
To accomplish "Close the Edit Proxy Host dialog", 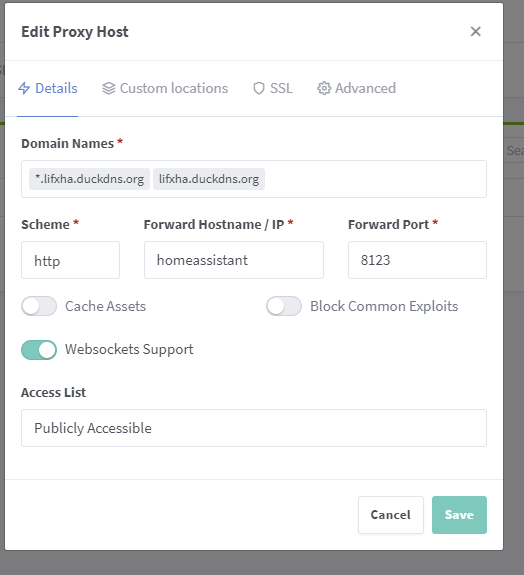I will pyautogui.click(x=476, y=32).
